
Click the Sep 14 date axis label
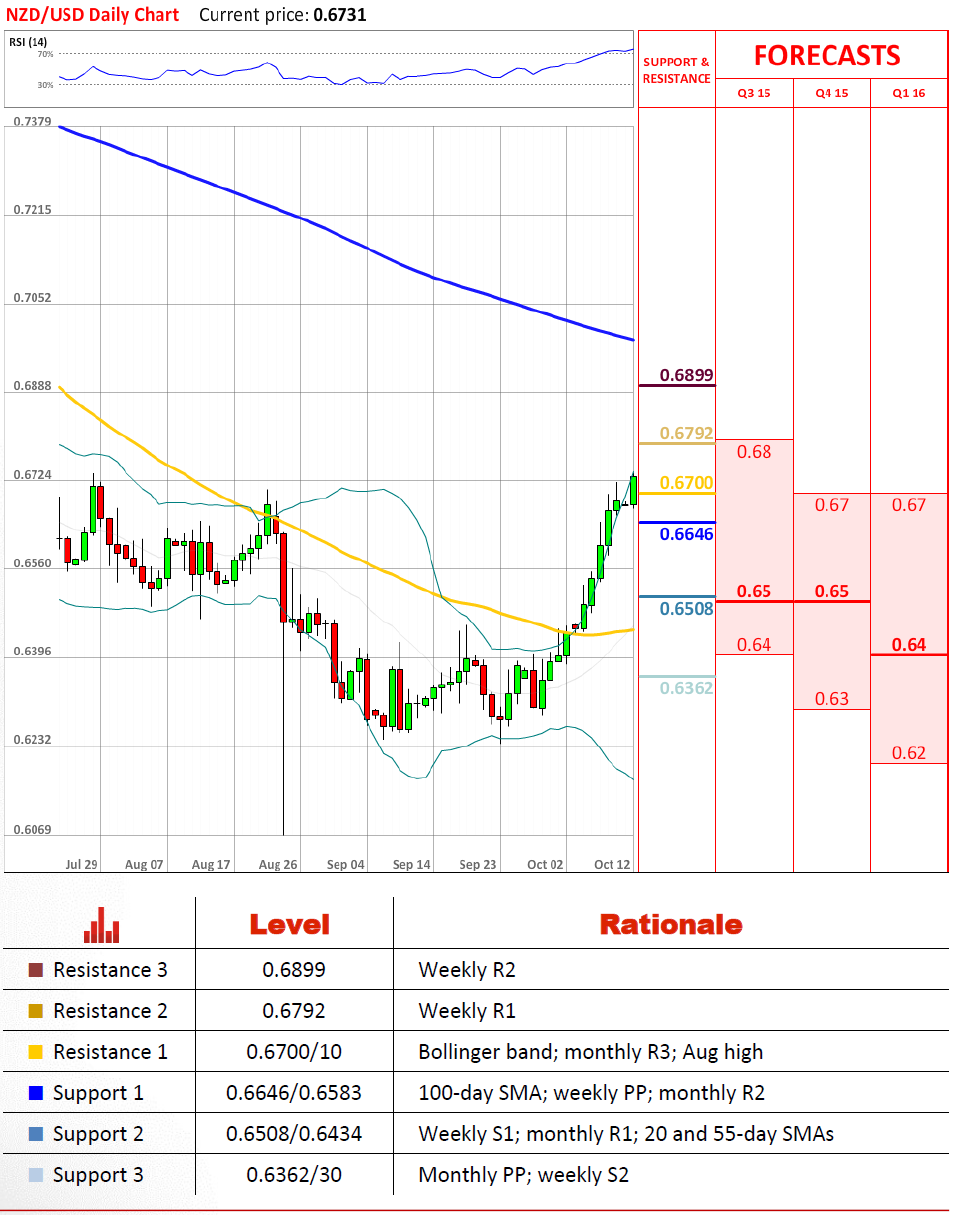pos(411,864)
